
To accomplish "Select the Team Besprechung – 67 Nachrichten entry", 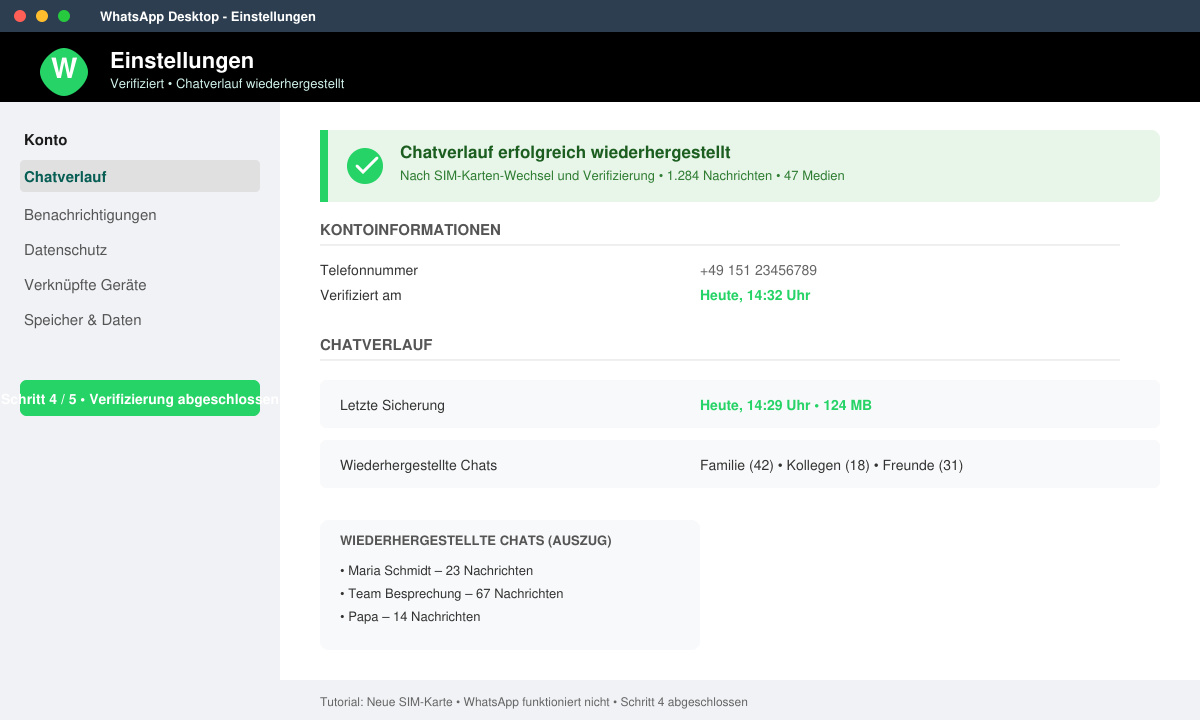I will click(x=451, y=594).
